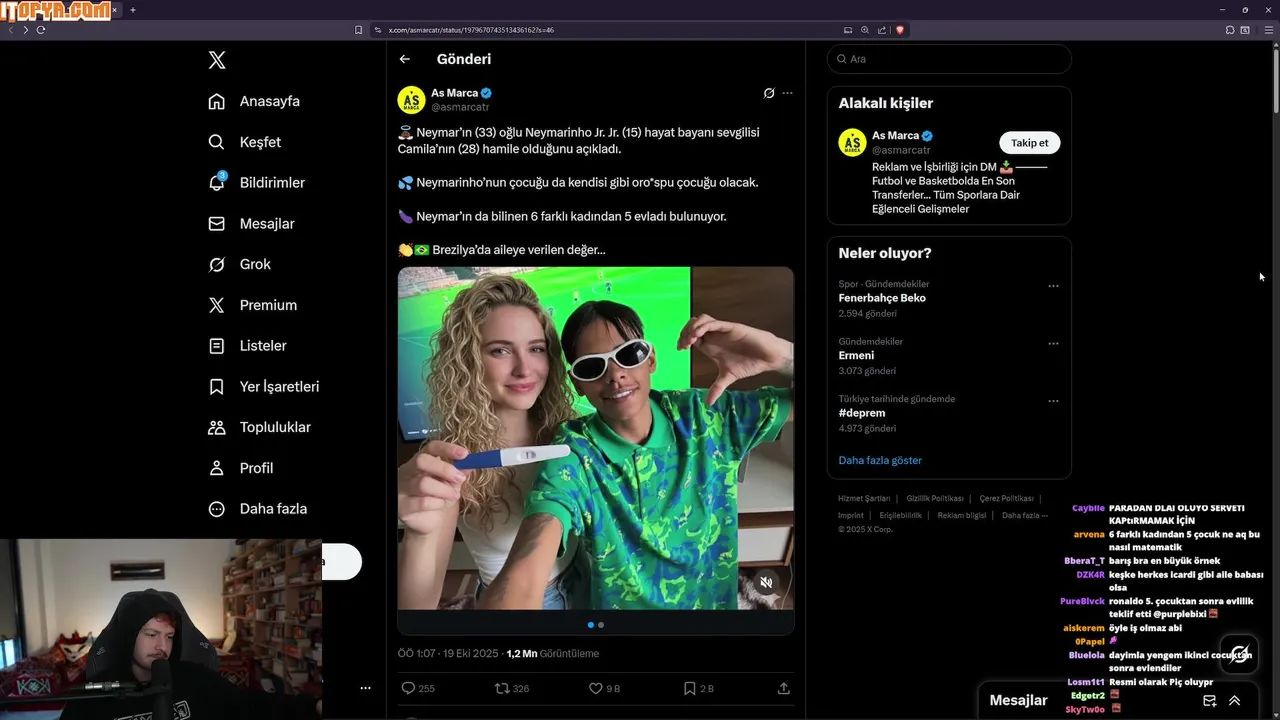Click the browser reload button

coord(41,30)
